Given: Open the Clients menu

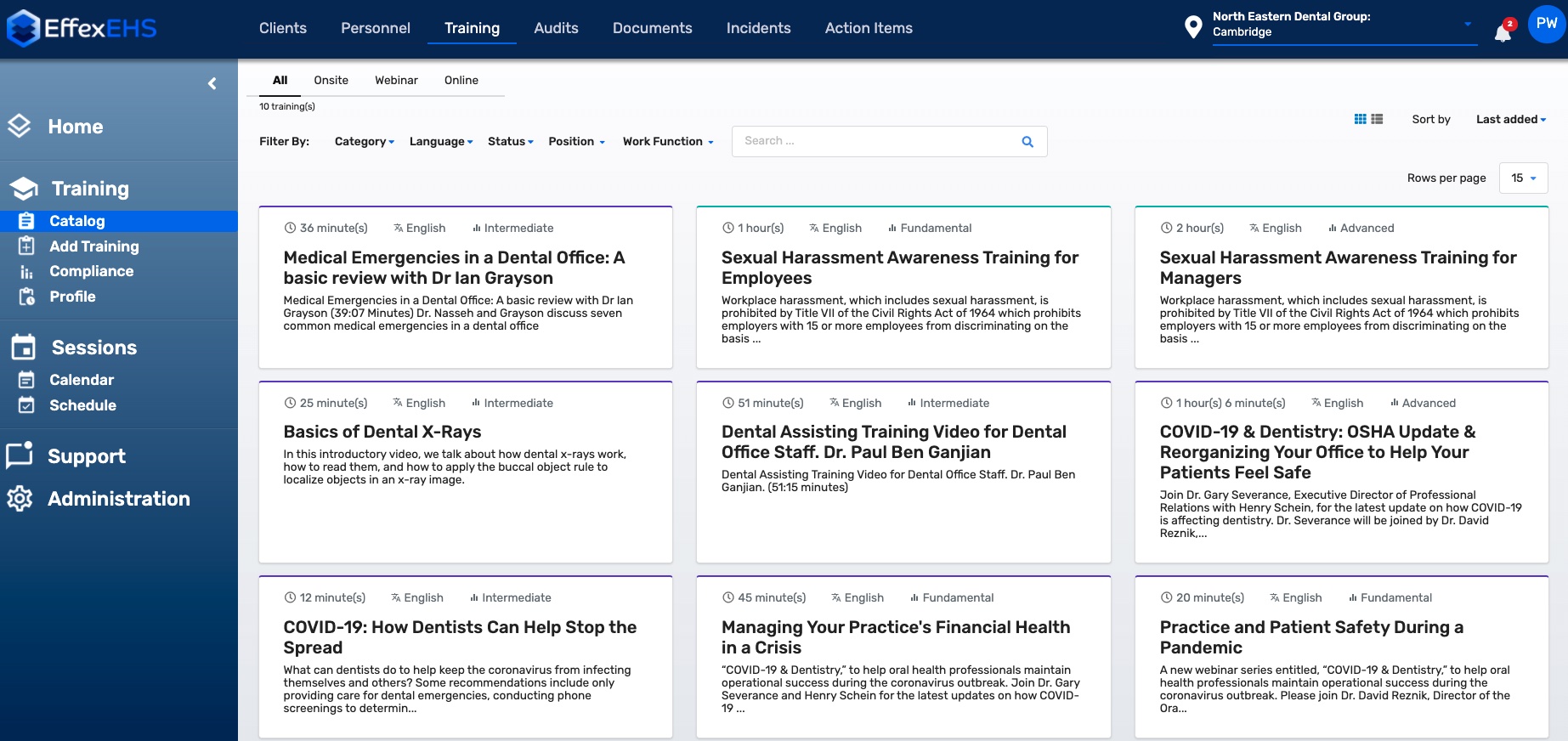Looking at the screenshot, I should (283, 28).
